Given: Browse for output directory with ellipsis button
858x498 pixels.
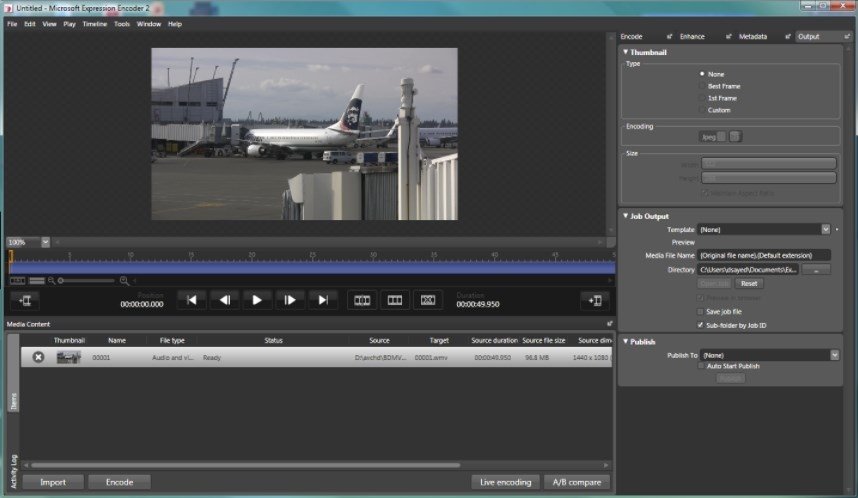Looking at the screenshot, I should [816, 270].
